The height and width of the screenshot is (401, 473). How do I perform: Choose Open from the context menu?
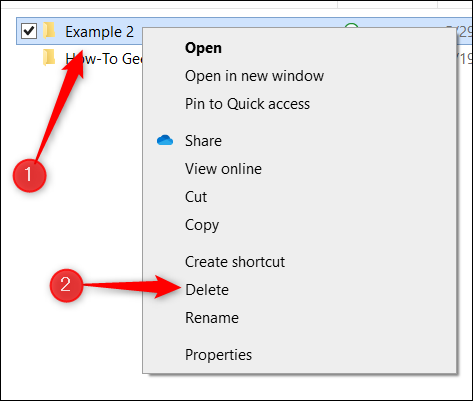point(203,48)
